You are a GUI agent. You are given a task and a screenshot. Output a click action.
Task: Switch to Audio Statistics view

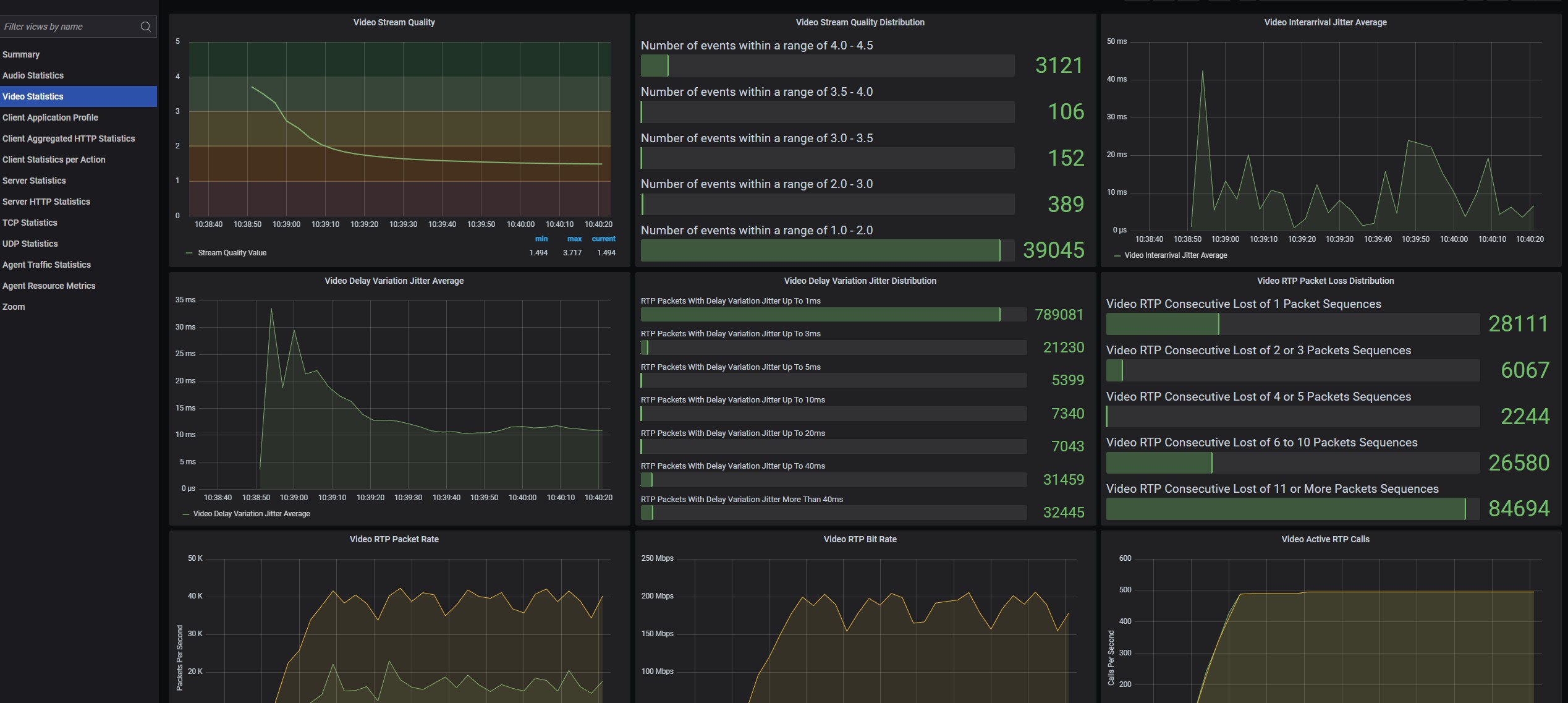pos(33,75)
